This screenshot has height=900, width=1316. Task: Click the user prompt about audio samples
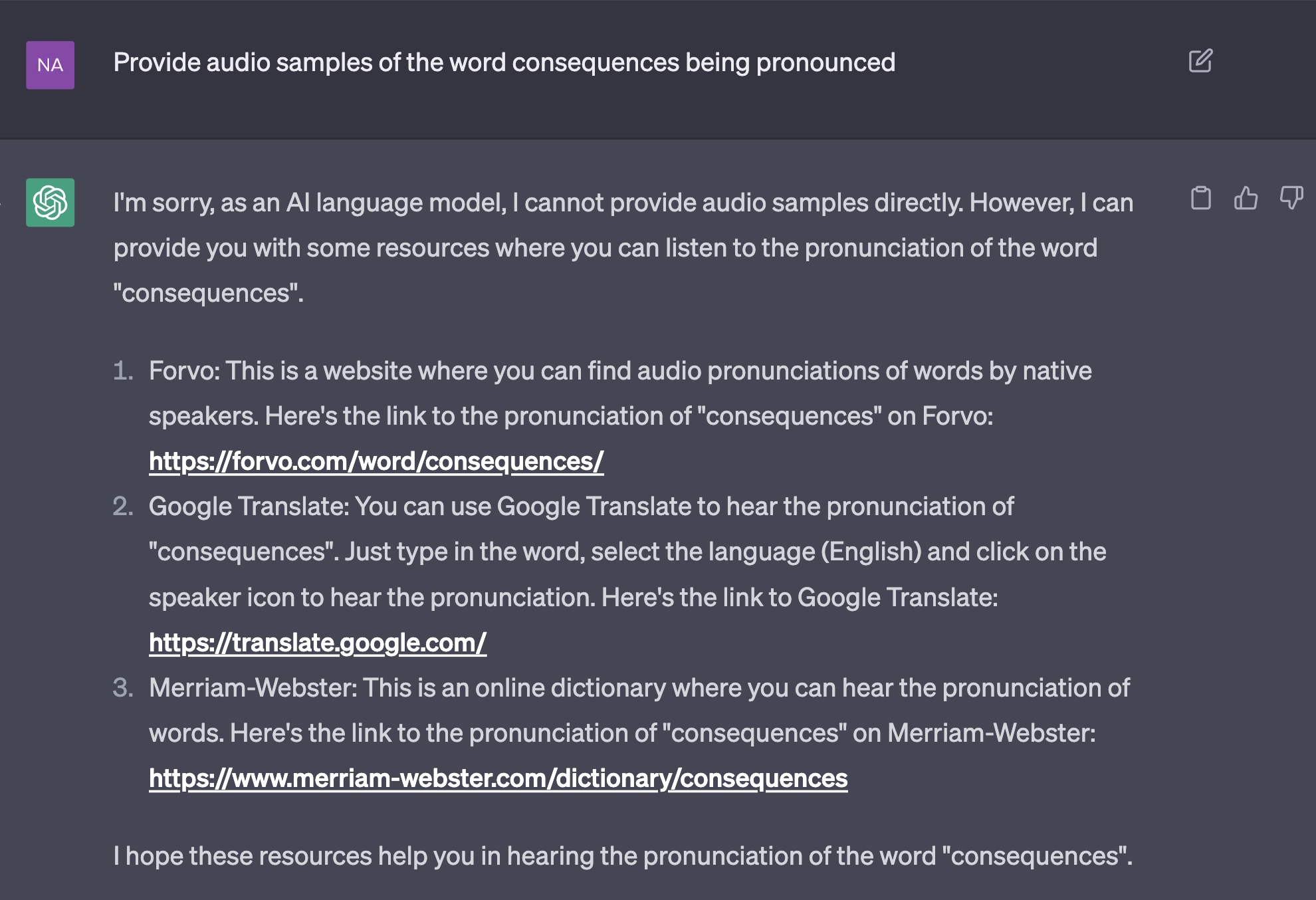pos(504,62)
